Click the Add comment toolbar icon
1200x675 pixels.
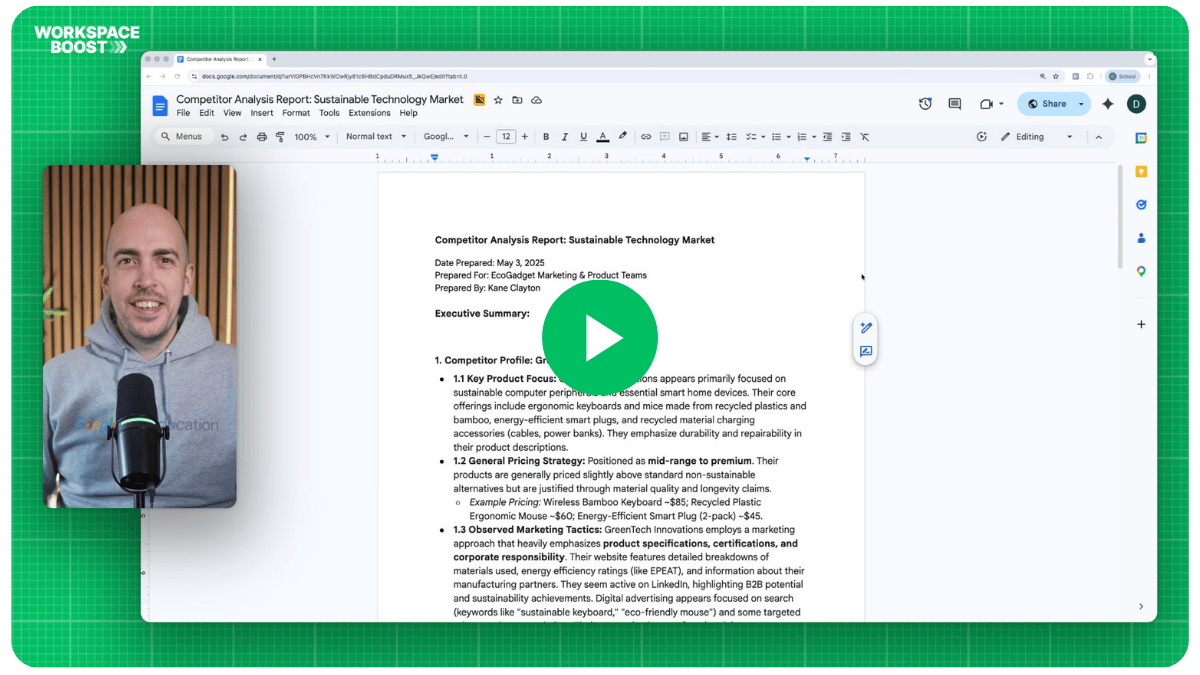(665, 137)
